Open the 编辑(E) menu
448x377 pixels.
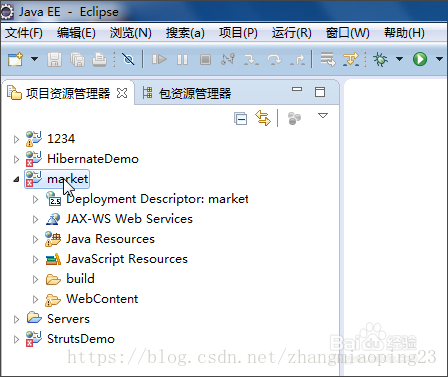76,33
